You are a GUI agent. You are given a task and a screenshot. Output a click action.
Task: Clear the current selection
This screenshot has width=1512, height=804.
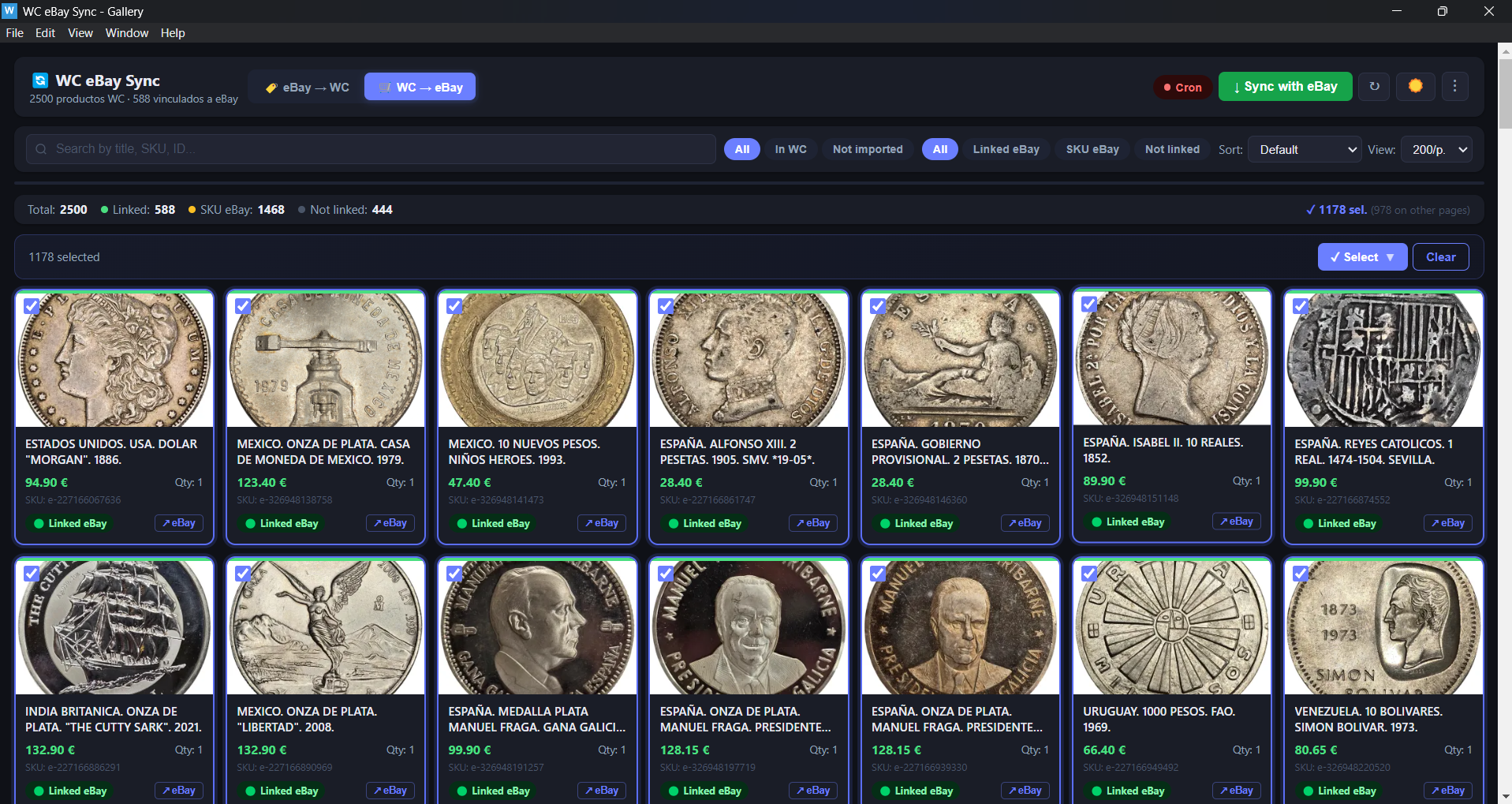(x=1440, y=257)
